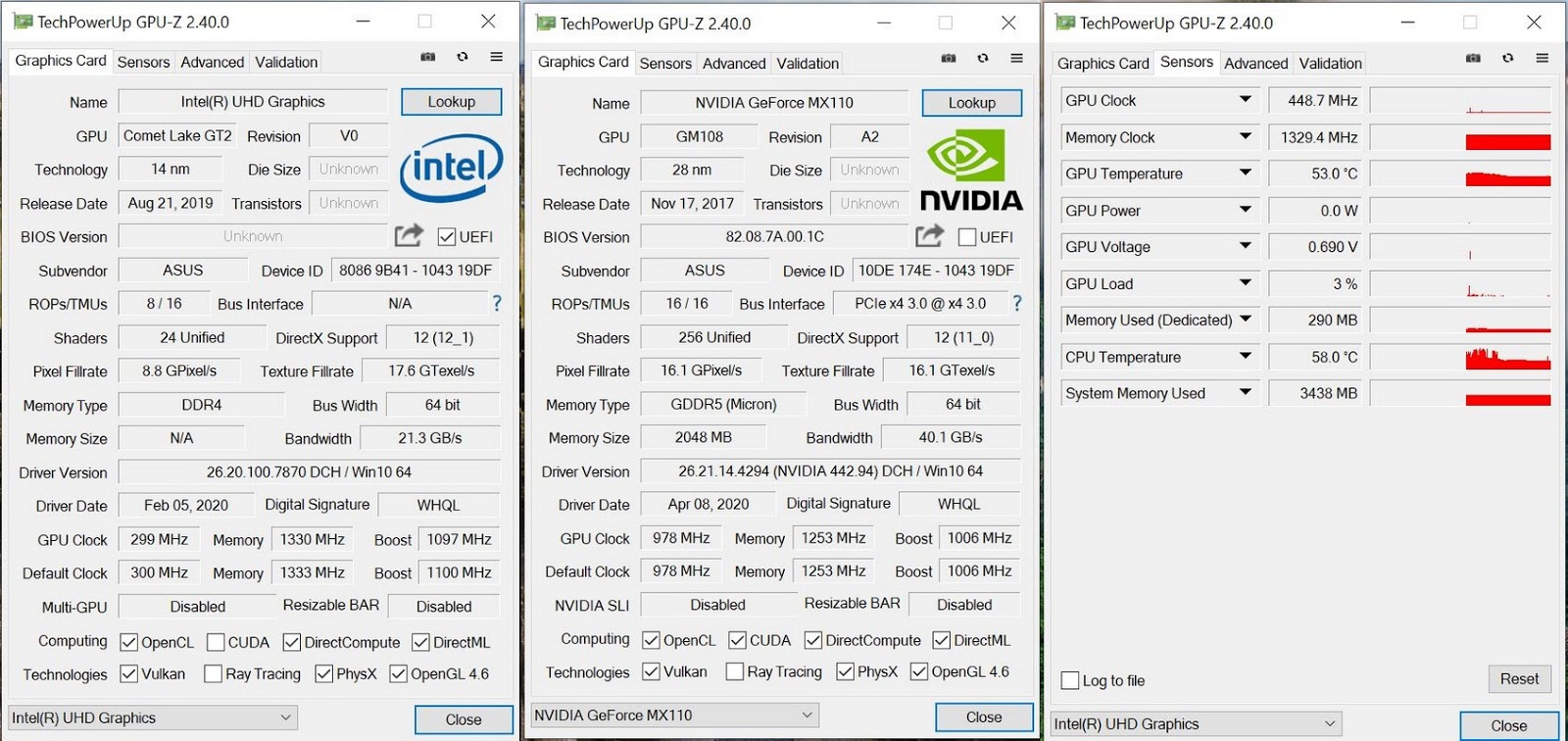Expand the CPU Temperature sensor dropdown
This screenshot has height=741, width=1568.
point(1246,356)
